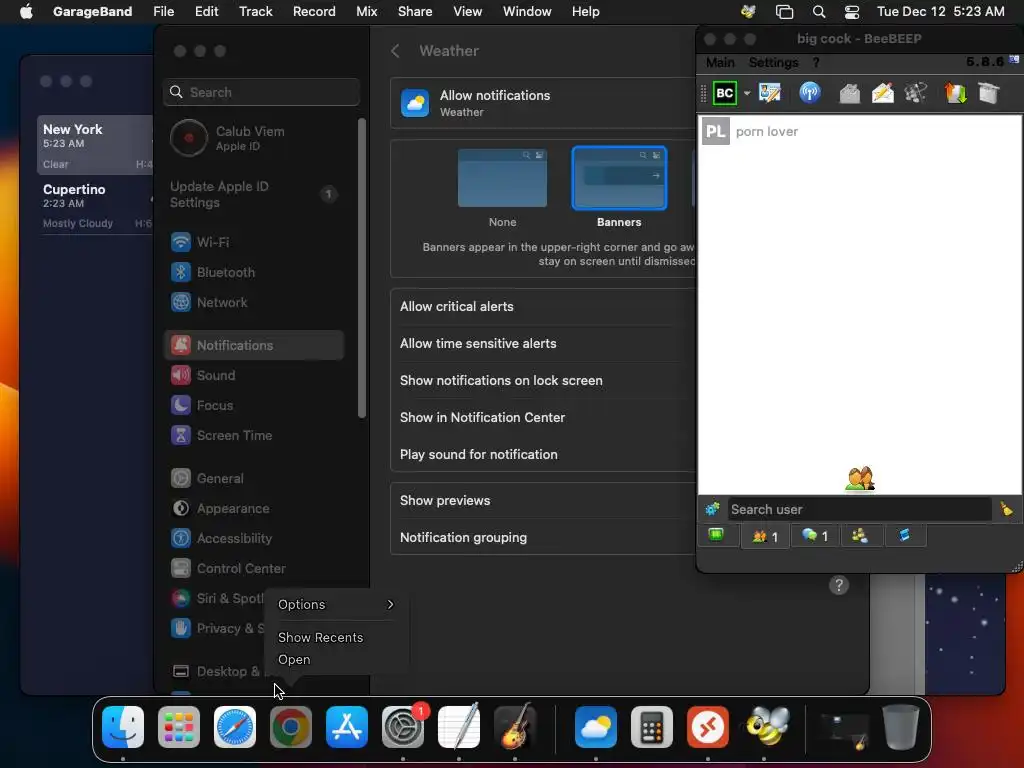Expand the dropdown arrow next to BC icon

(746, 93)
